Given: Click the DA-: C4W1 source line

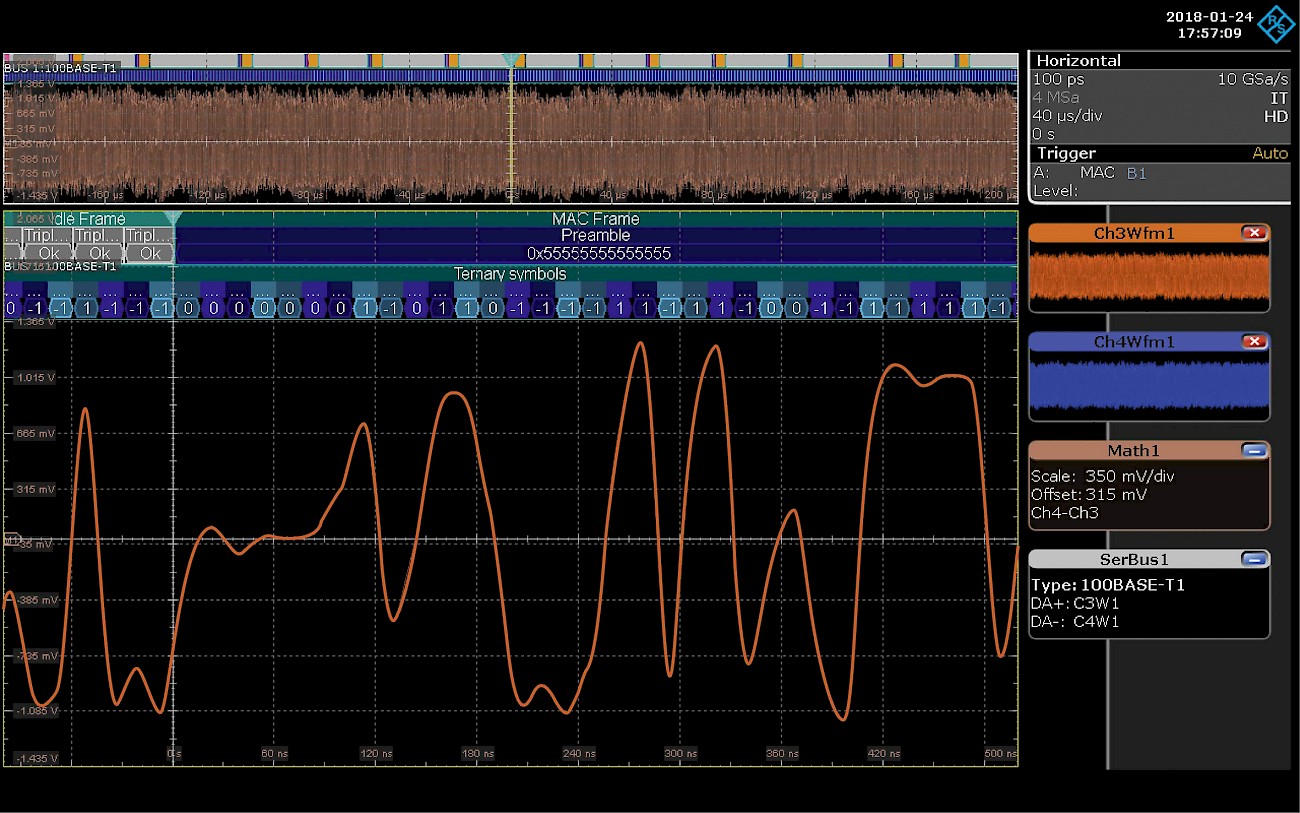Looking at the screenshot, I should [x=1075, y=621].
